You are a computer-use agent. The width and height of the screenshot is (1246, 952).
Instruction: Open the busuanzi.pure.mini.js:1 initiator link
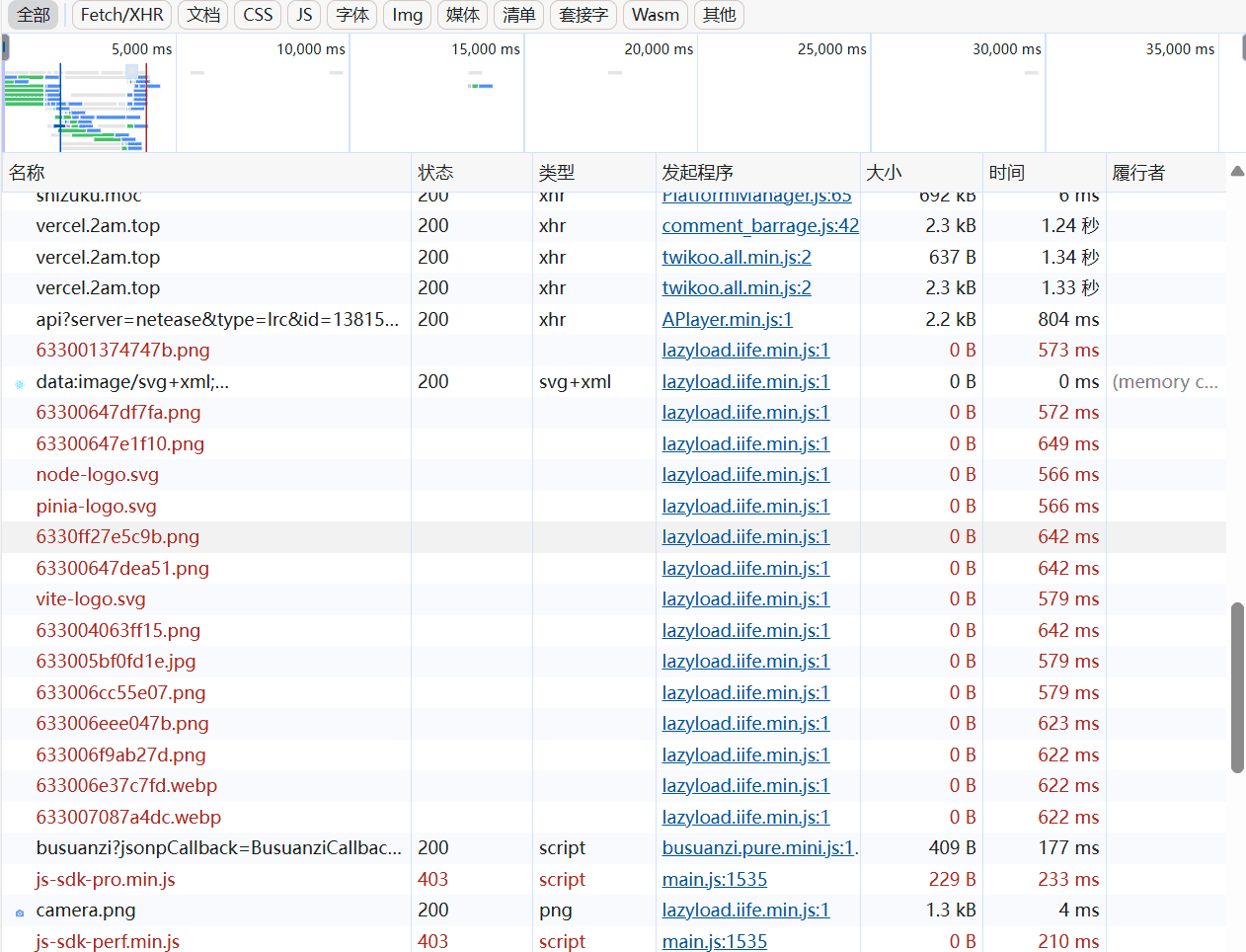tap(758, 848)
